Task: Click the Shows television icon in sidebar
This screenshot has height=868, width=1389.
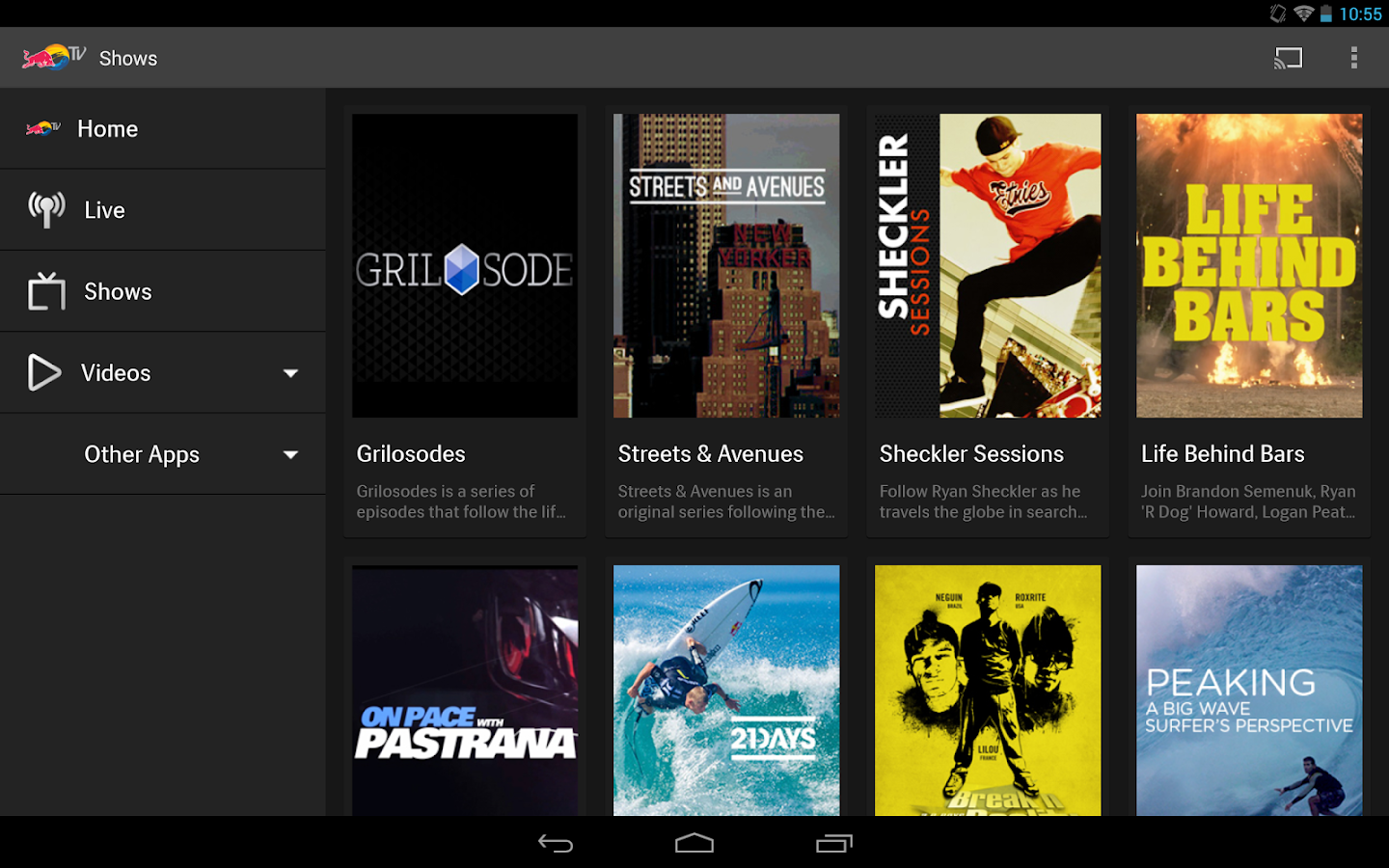Action: (46, 291)
